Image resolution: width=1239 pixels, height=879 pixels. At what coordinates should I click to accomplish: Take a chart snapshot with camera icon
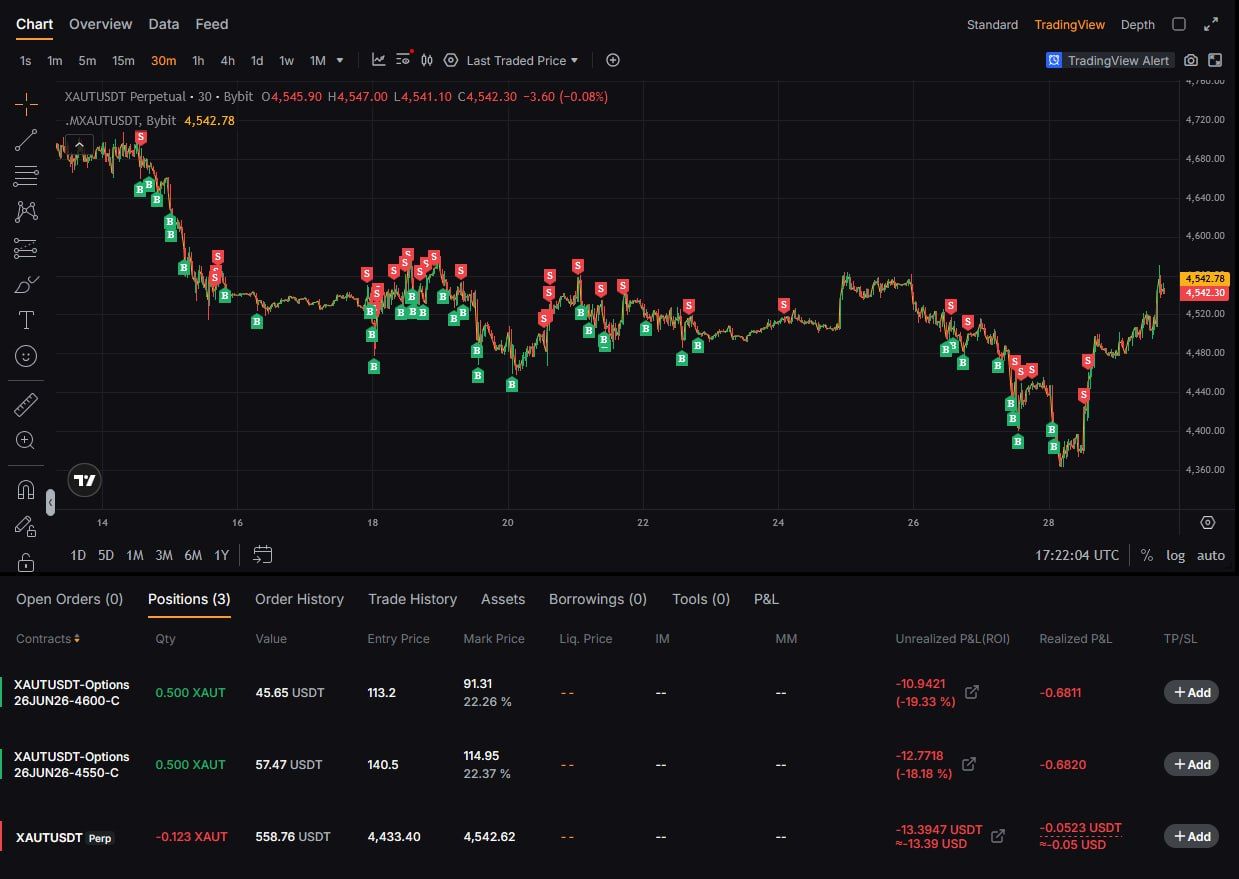click(x=1191, y=60)
